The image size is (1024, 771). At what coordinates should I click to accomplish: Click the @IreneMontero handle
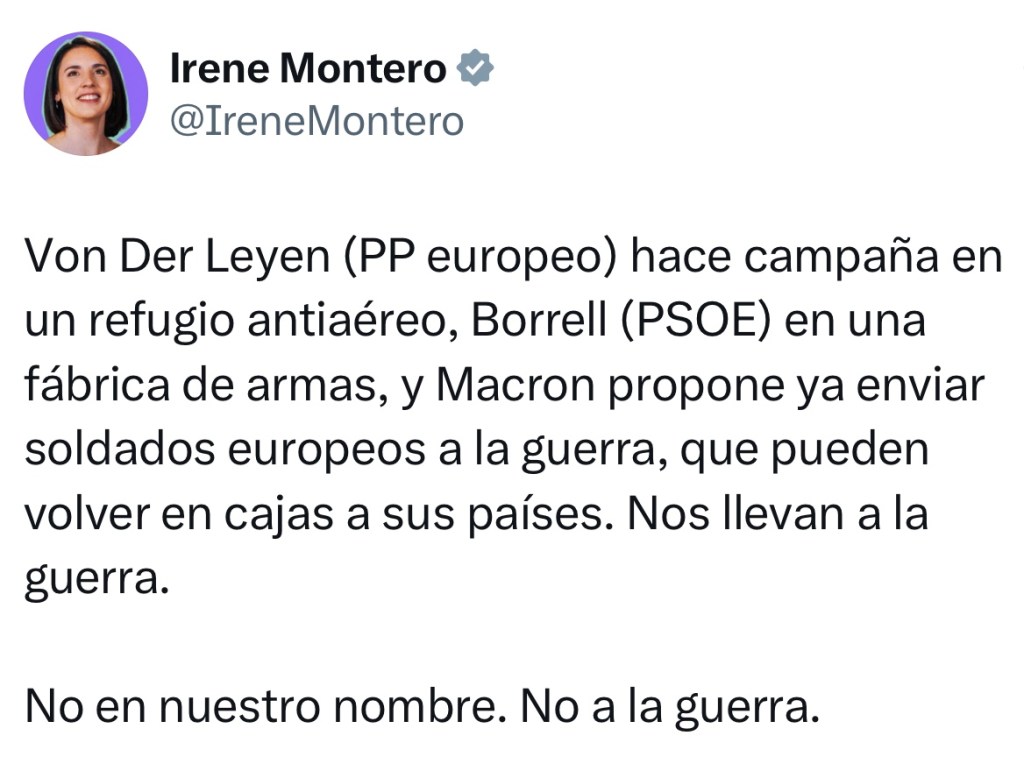pyautogui.click(x=317, y=121)
